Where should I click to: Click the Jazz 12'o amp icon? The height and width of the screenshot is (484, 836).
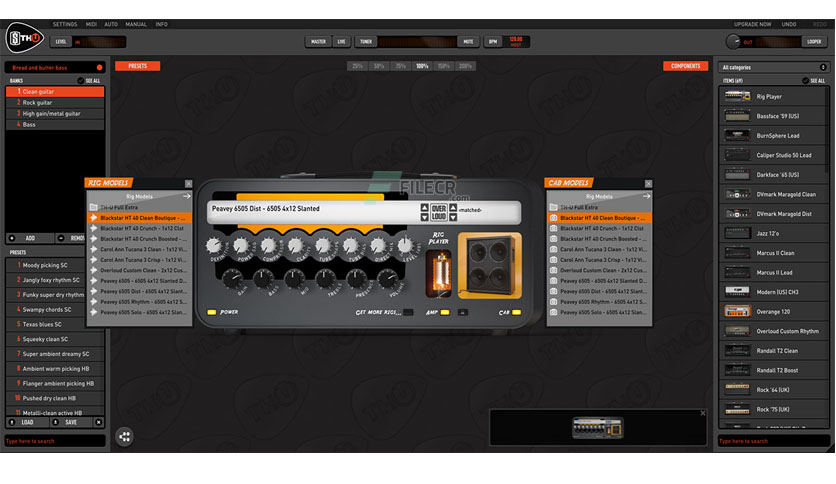tap(737, 233)
